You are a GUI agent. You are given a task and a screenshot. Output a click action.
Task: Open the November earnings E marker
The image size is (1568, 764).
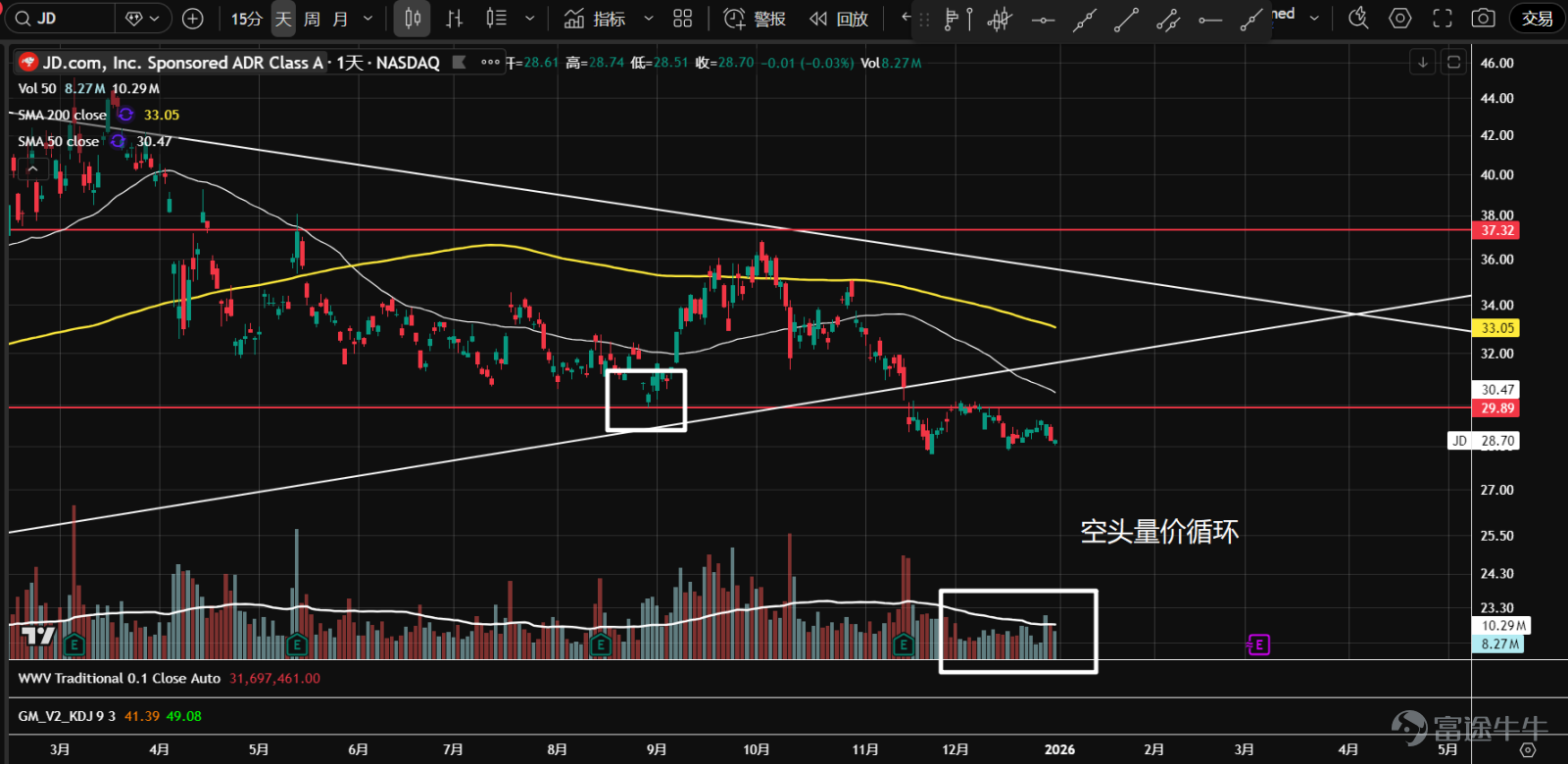(904, 645)
